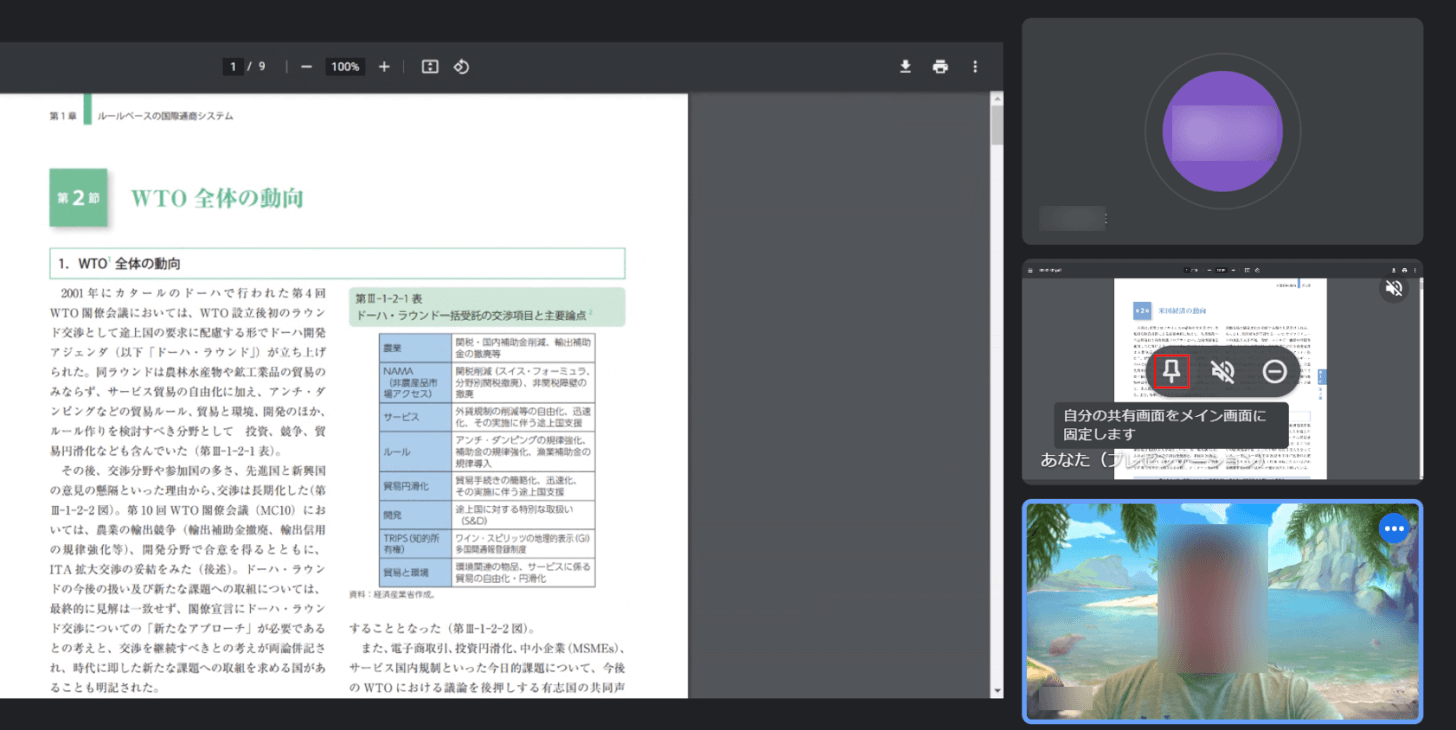Viewport: 1456px width, 730px height.
Task: Rotate the PDF document counterclockwise
Action: (x=461, y=67)
